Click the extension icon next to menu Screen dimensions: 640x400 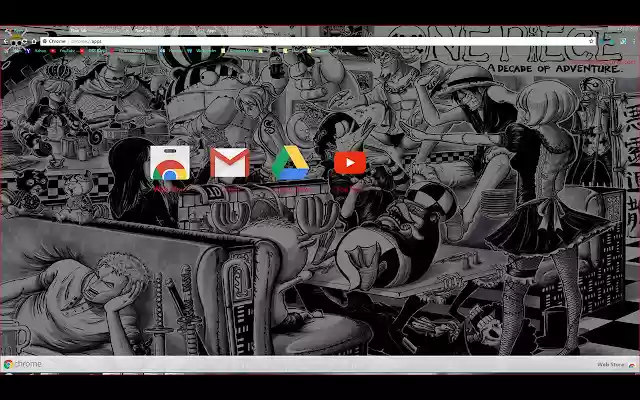pyautogui.click(x=623, y=41)
